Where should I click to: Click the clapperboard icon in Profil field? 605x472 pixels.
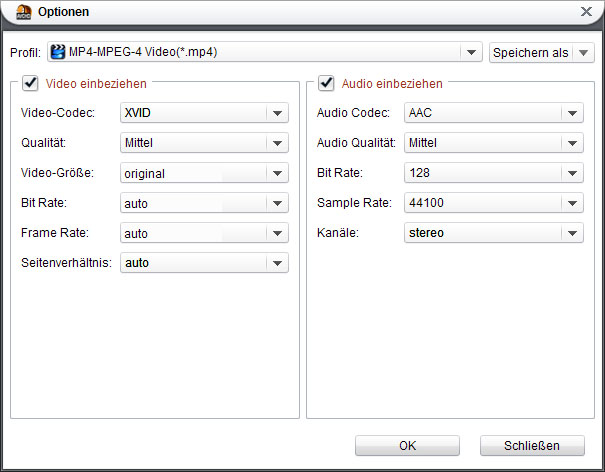tap(58, 52)
